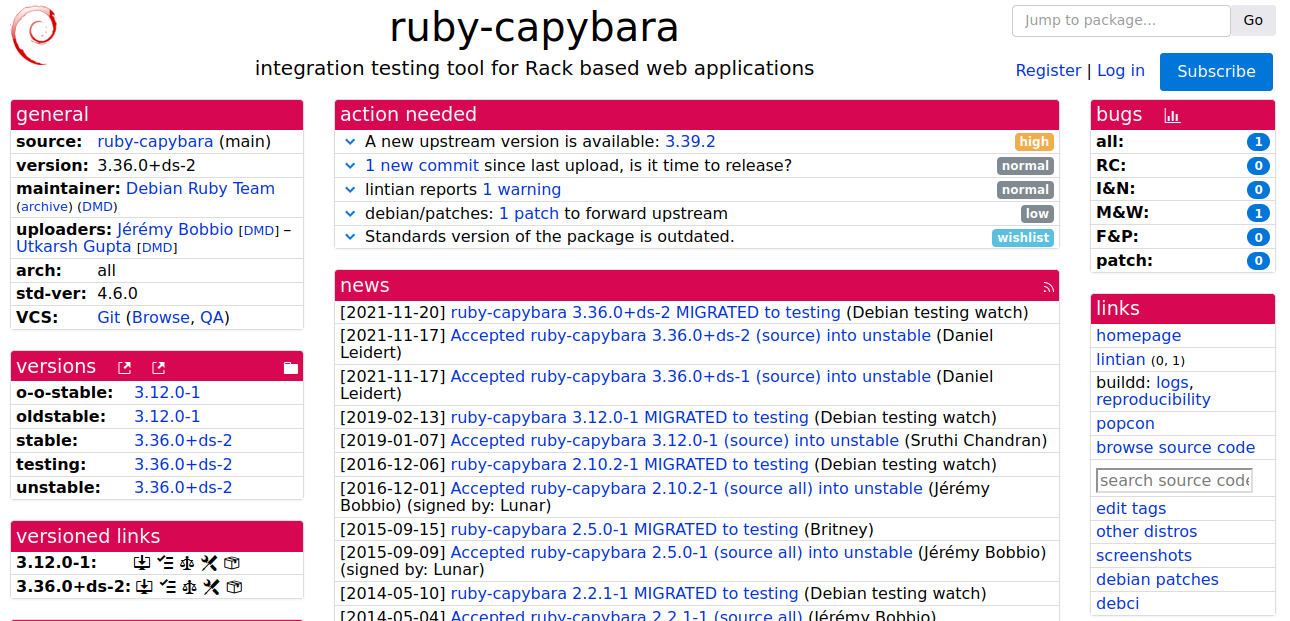Open the Log in link
Viewport: 1290px width, 621px height.
(x=1121, y=71)
